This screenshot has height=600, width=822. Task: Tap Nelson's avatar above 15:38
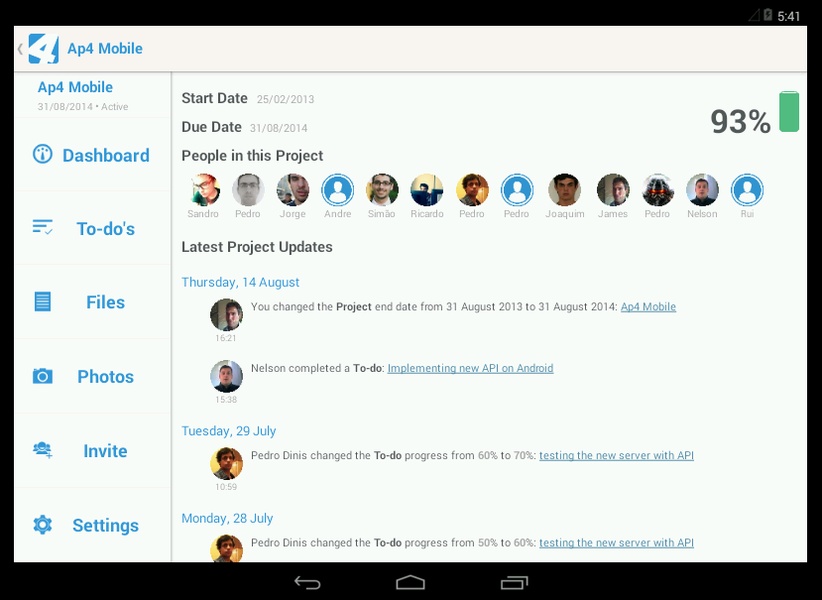tap(226, 376)
